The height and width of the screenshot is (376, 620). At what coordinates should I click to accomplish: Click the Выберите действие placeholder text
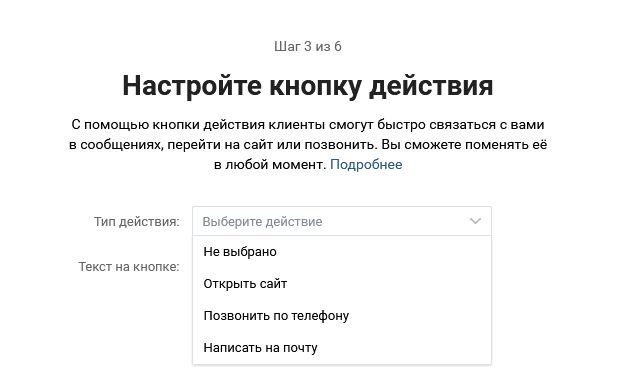coord(262,222)
